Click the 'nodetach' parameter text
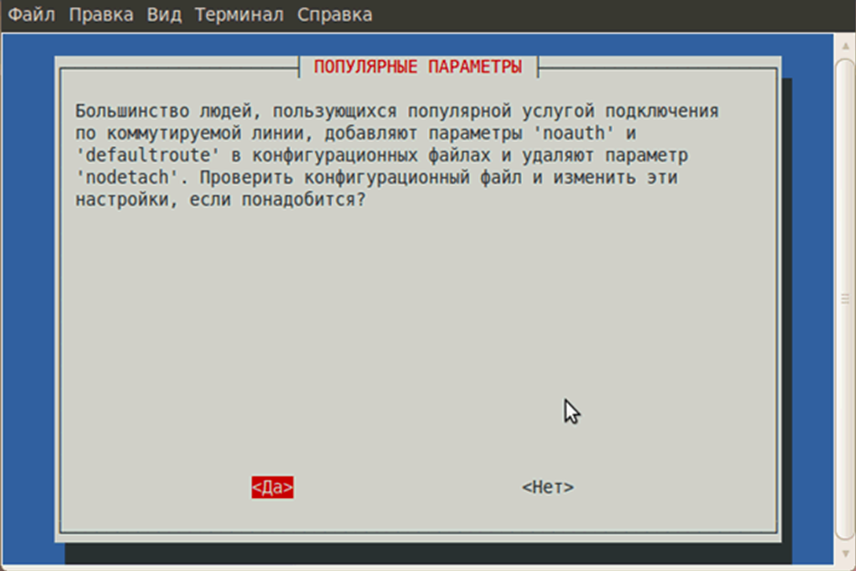This screenshot has height=571, width=856. coord(126,177)
